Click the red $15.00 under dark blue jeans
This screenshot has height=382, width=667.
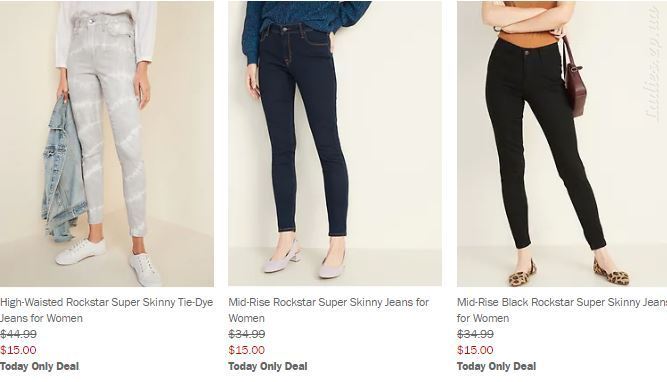247,350
